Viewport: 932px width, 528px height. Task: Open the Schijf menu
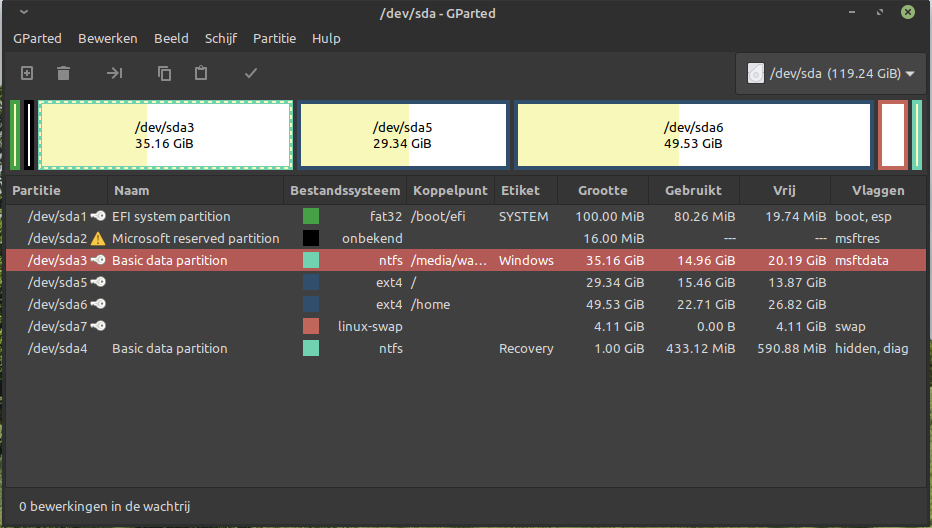tap(221, 39)
